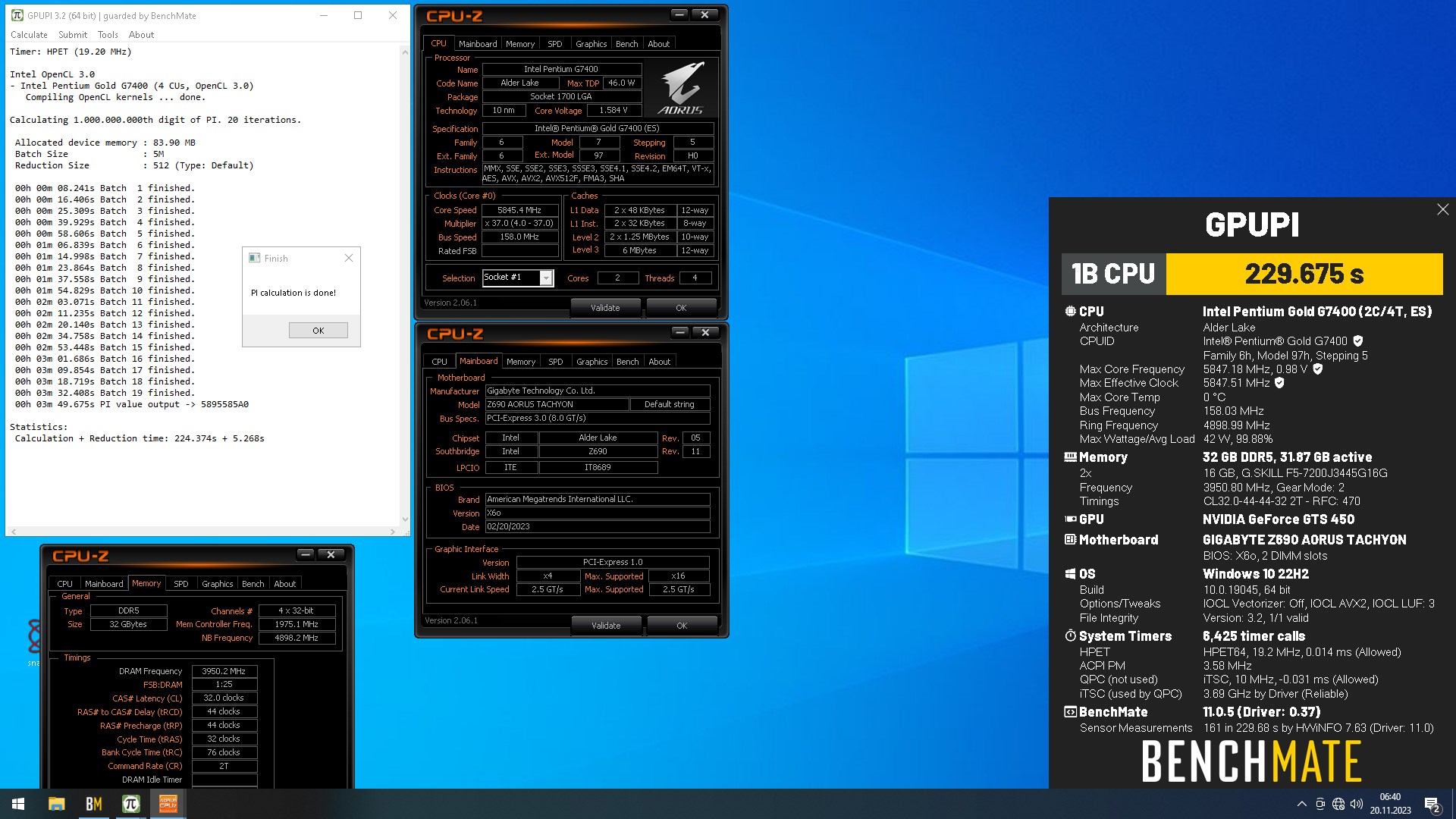The width and height of the screenshot is (1456, 819).
Task: Click the System Timers stopwatch icon
Action: tap(1070, 635)
